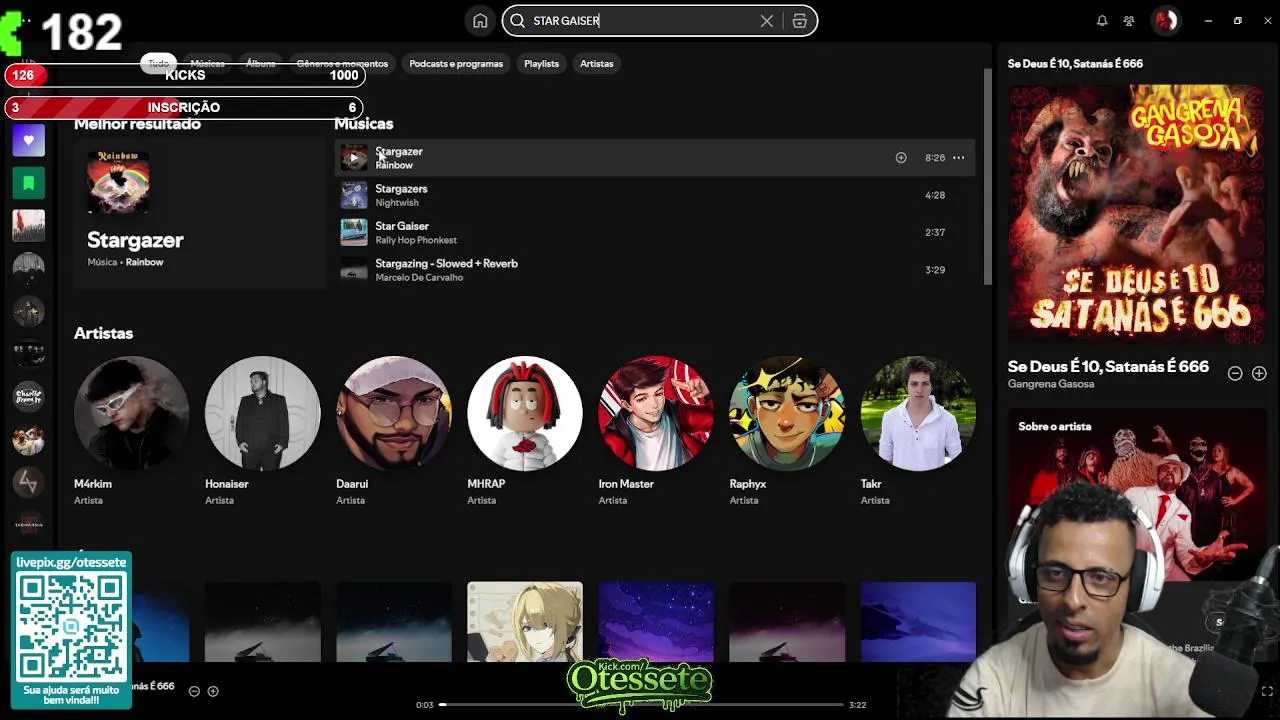
Task: Open the Browse icon in search bar
Action: click(799, 21)
